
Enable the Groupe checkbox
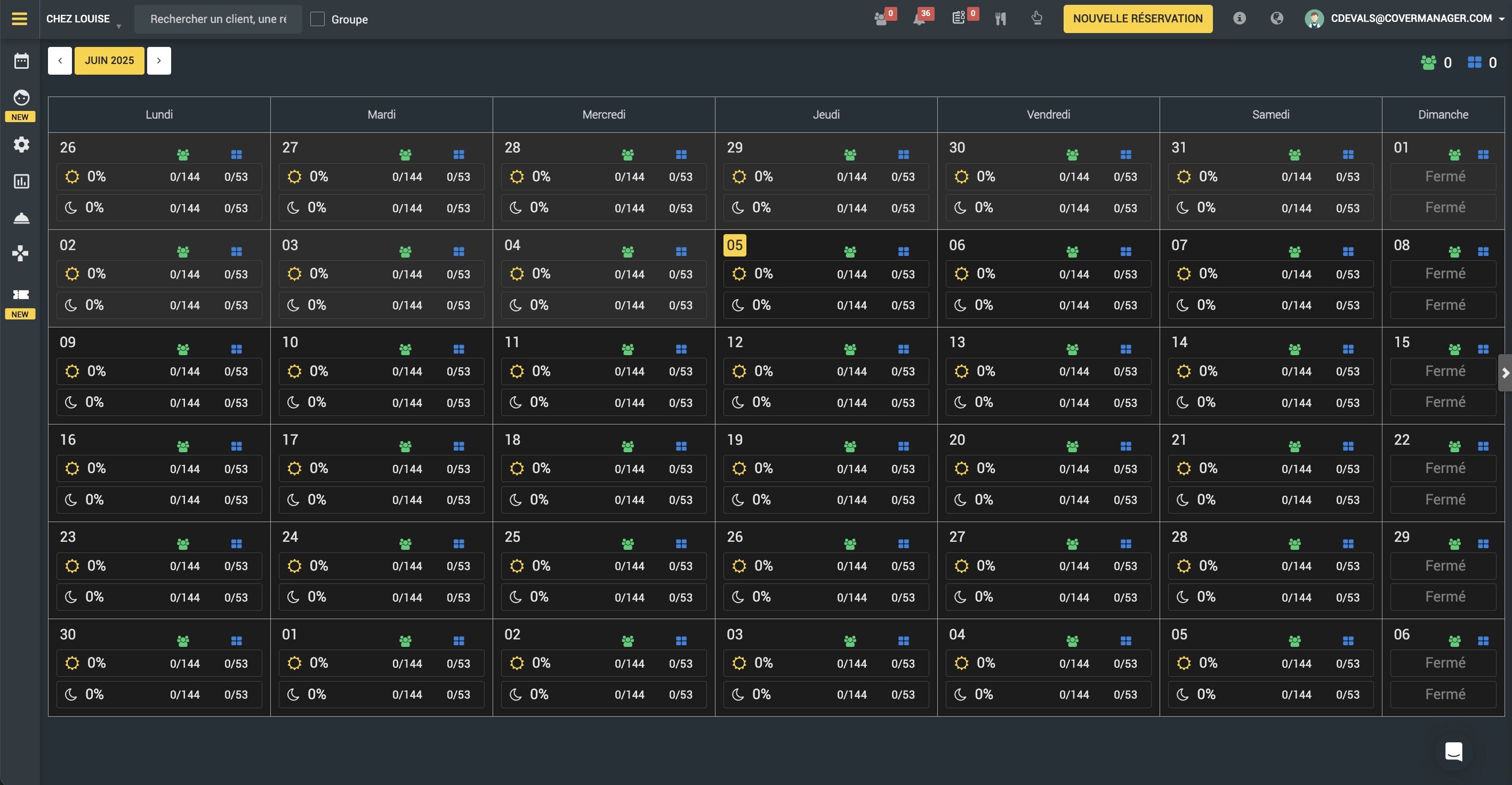[x=318, y=19]
